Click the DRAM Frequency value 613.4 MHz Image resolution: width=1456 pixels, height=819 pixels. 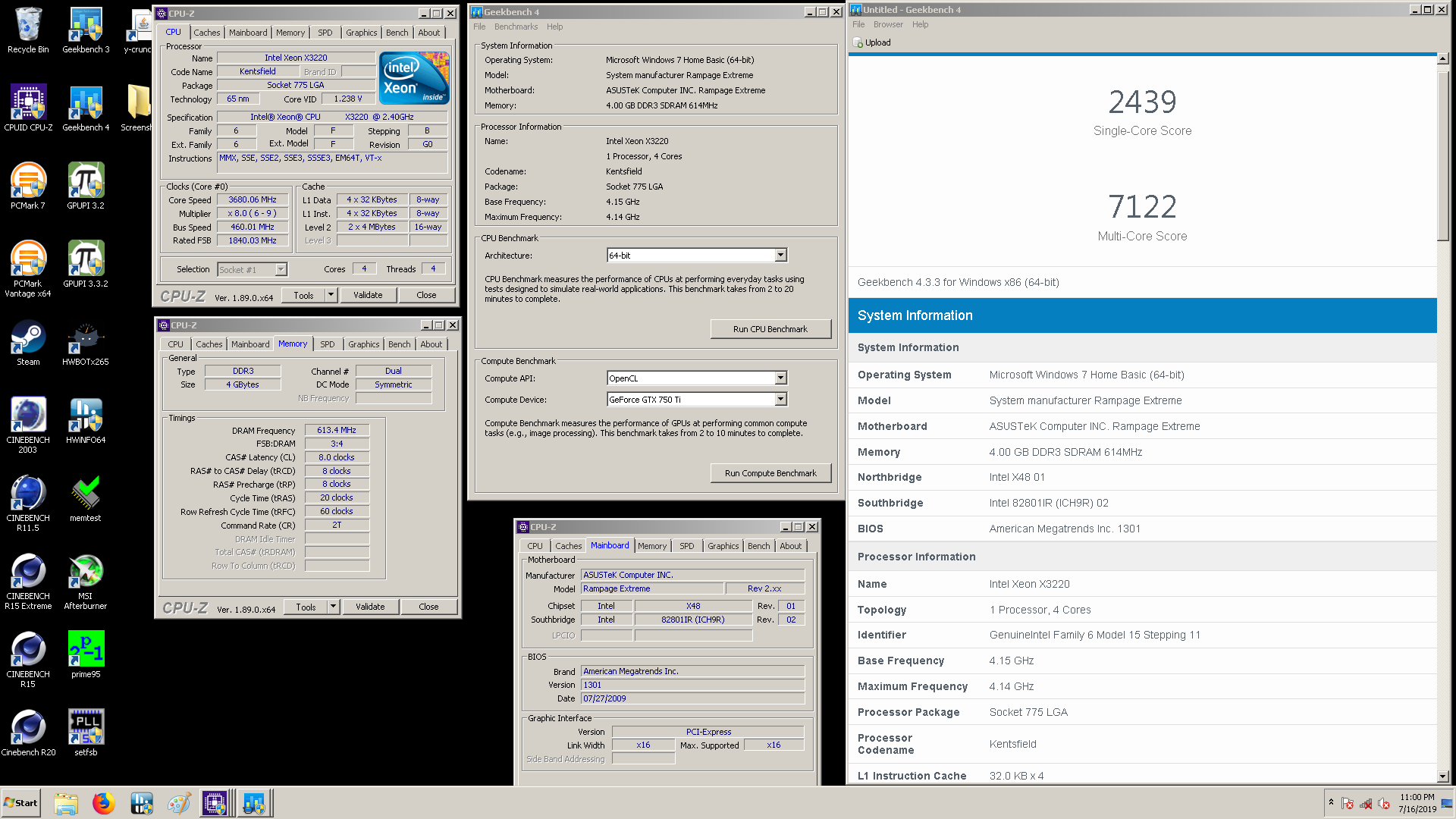(337, 430)
